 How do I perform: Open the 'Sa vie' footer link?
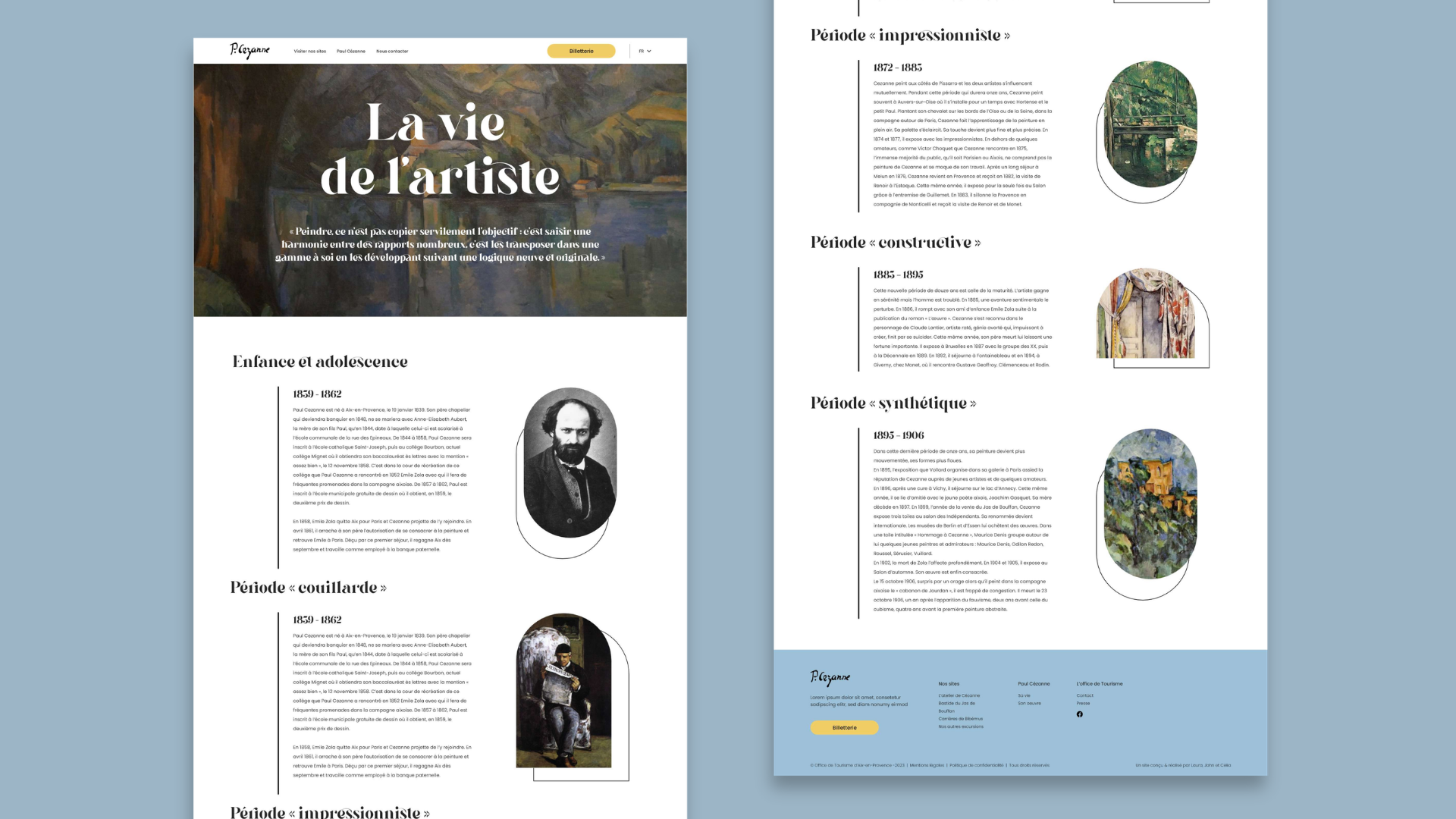tap(1025, 695)
